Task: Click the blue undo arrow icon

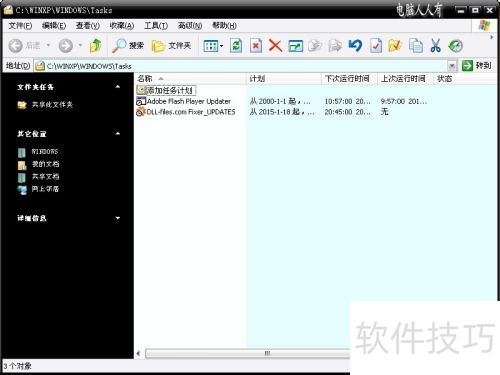Action: click(x=355, y=46)
